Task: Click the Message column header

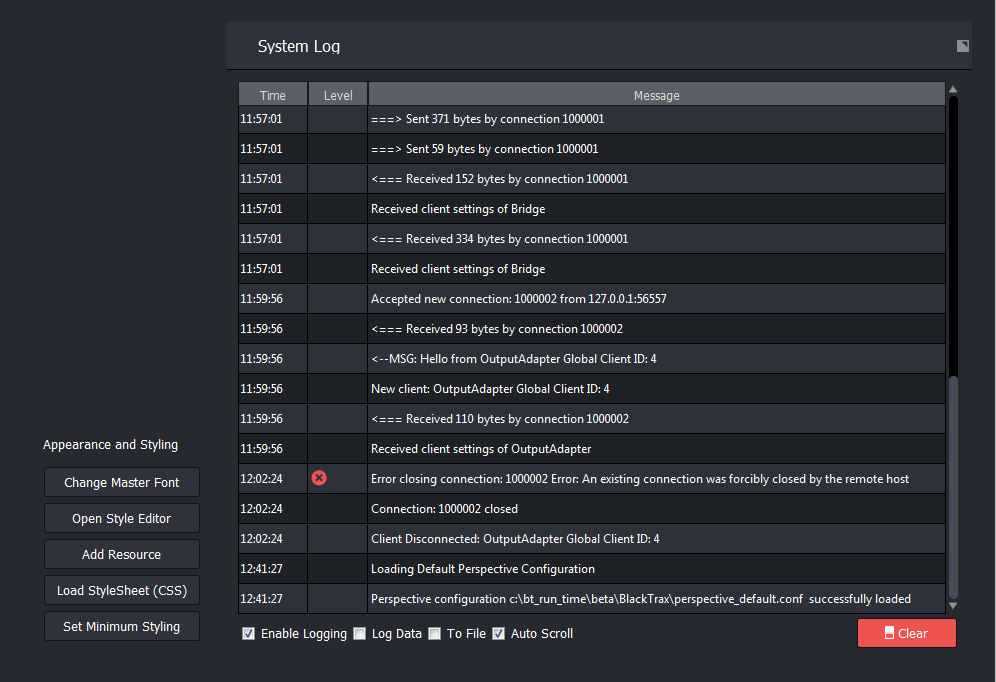Action: [x=656, y=95]
